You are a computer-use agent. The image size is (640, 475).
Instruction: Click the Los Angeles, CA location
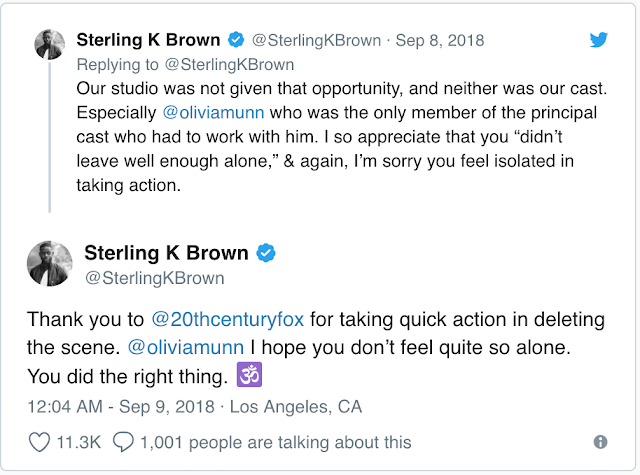point(296,406)
